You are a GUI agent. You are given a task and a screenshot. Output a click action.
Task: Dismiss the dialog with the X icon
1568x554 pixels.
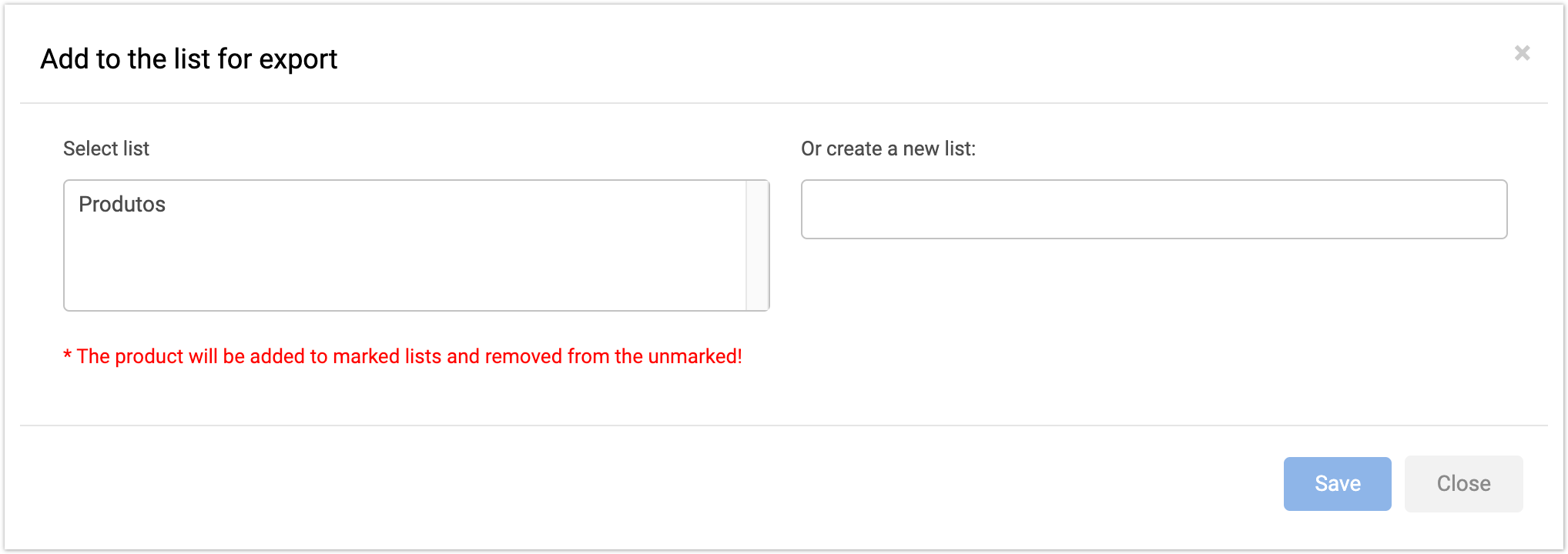[x=1522, y=53]
